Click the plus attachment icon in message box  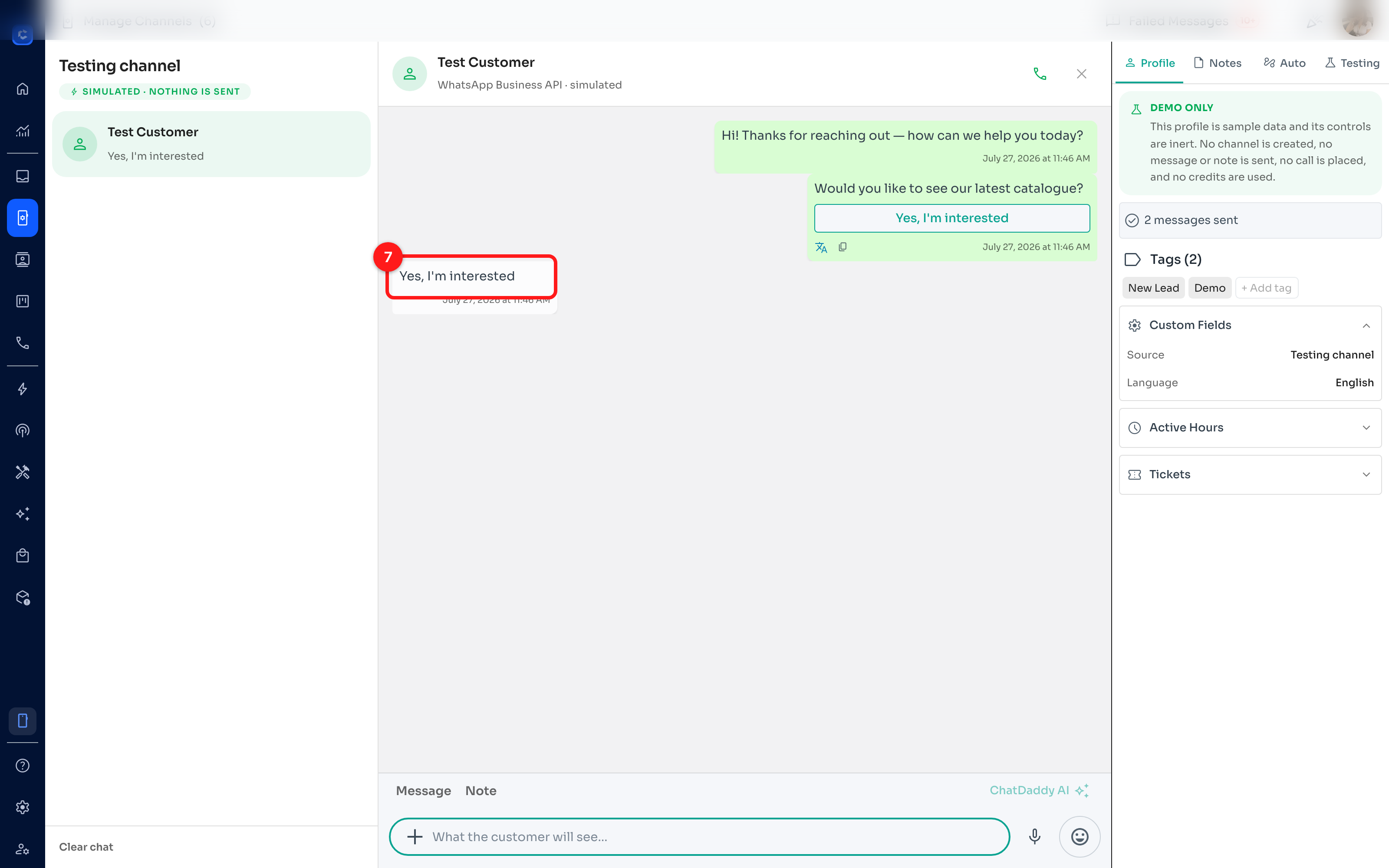(415, 836)
